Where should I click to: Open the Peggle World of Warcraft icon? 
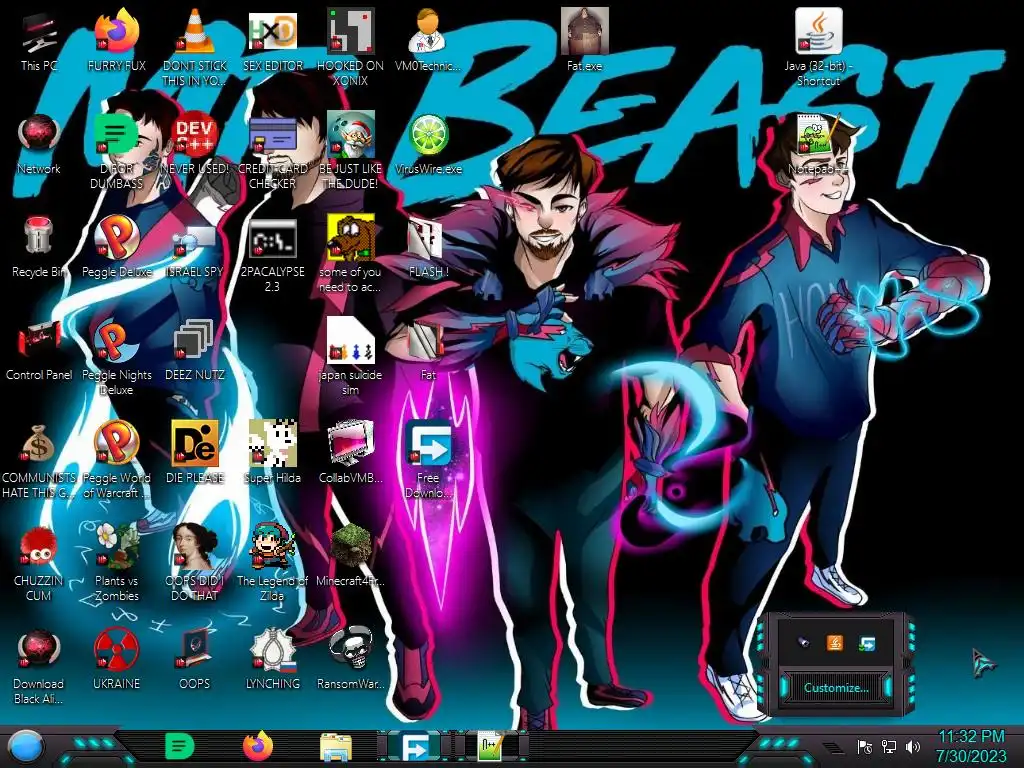pyautogui.click(x=116, y=460)
